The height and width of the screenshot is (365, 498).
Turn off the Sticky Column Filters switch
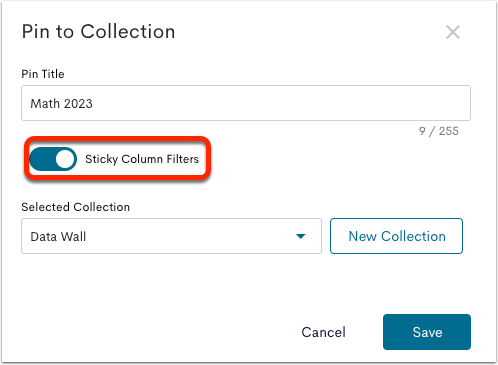pos(53,159)
